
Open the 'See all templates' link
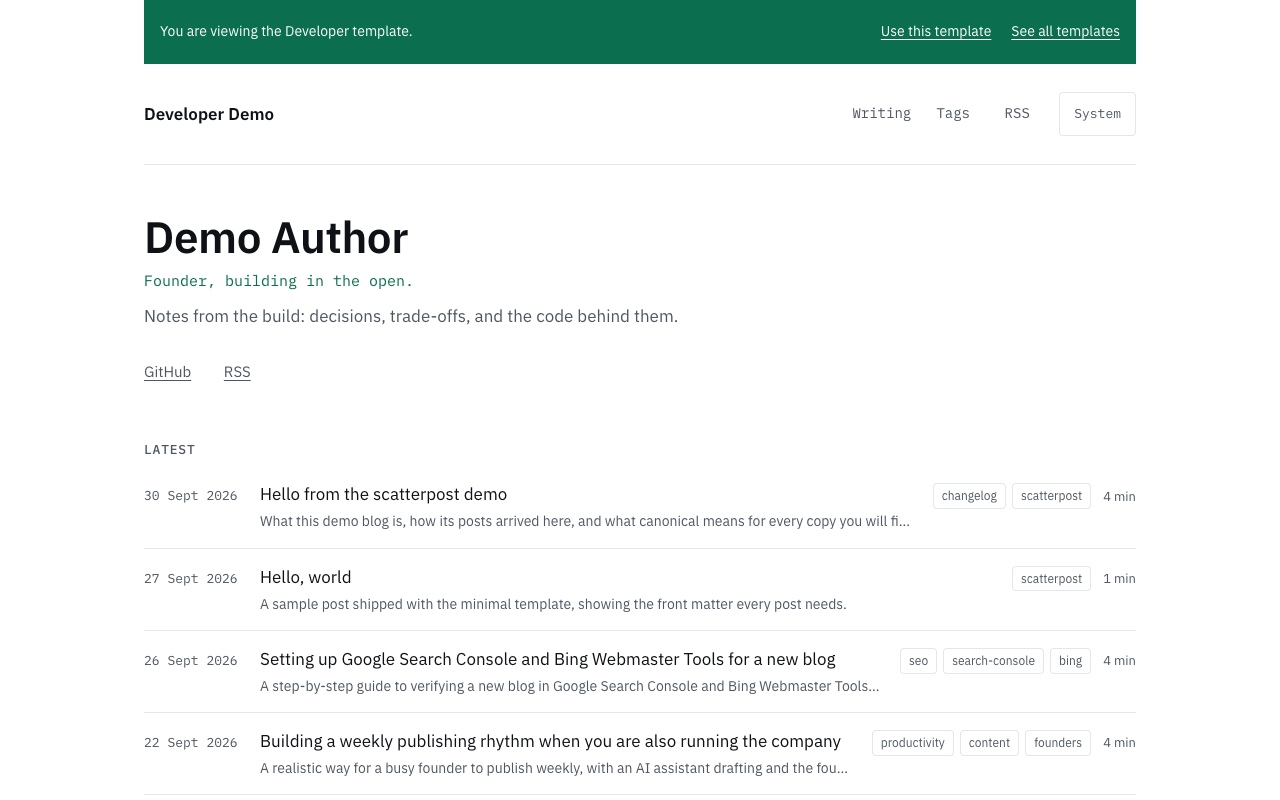pos(1065,31)
